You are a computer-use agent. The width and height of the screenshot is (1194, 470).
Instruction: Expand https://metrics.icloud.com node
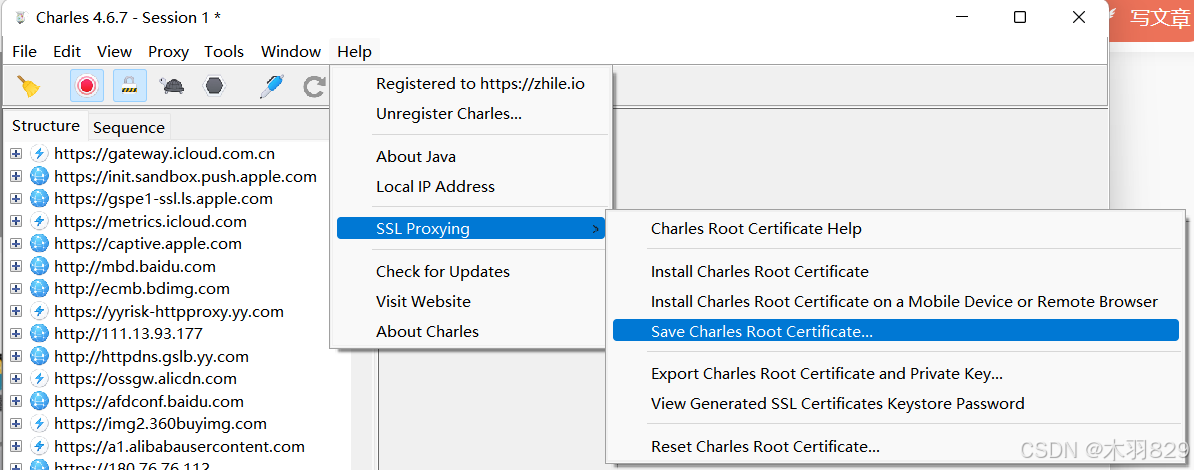[x=15, y=222]
